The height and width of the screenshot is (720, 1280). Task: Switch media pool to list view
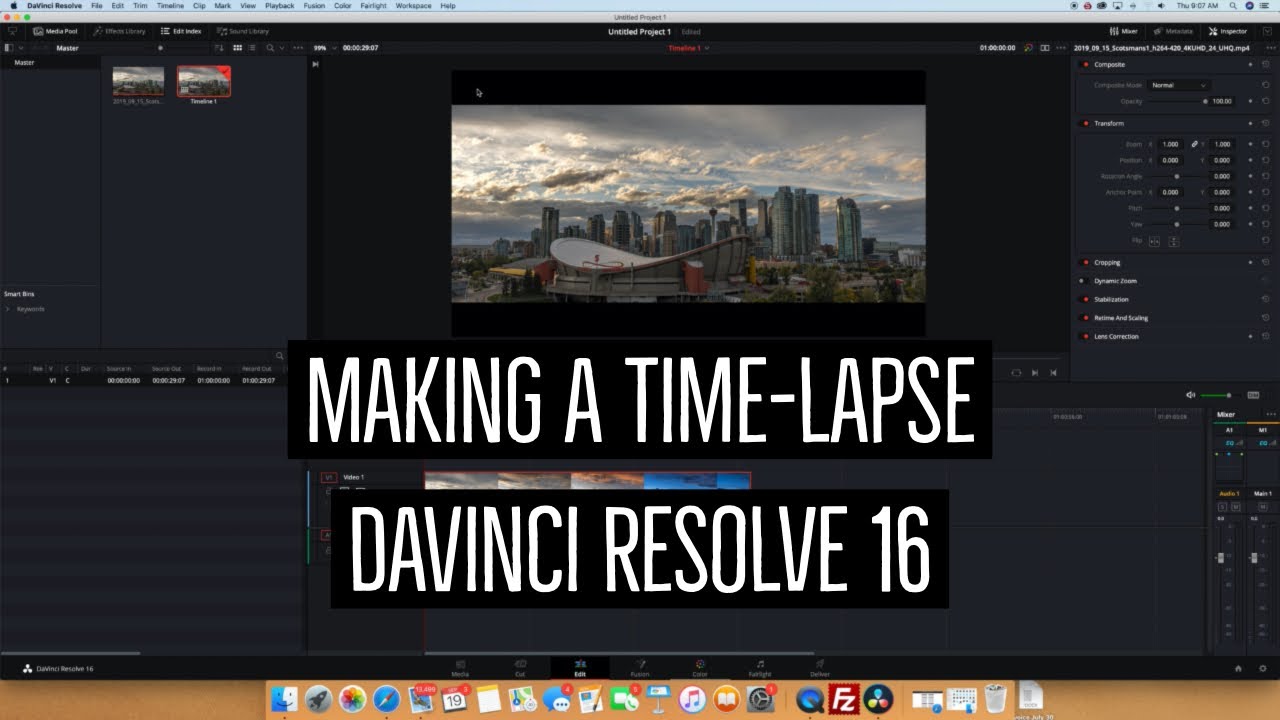pos(253,48)
